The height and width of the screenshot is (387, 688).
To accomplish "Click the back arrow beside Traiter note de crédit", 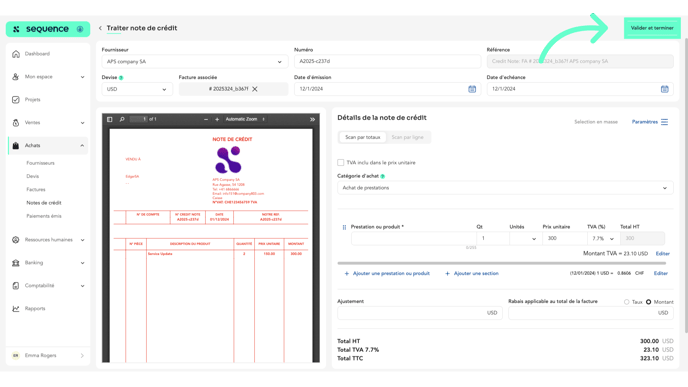I will point(100,28).
